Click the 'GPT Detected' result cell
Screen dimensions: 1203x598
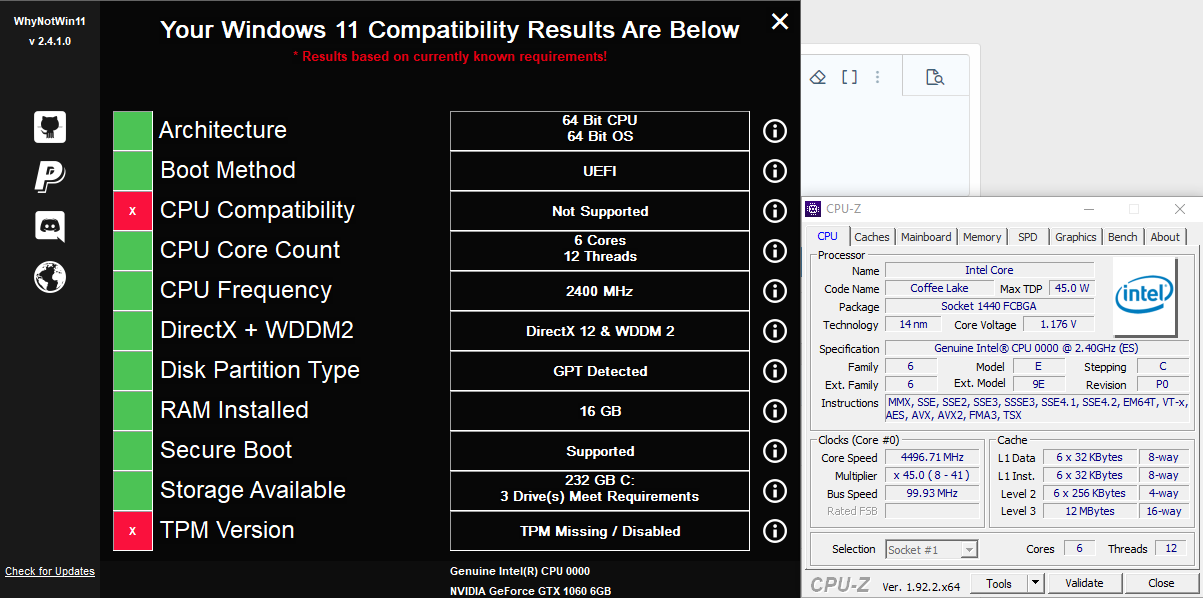tap(600, 371)
